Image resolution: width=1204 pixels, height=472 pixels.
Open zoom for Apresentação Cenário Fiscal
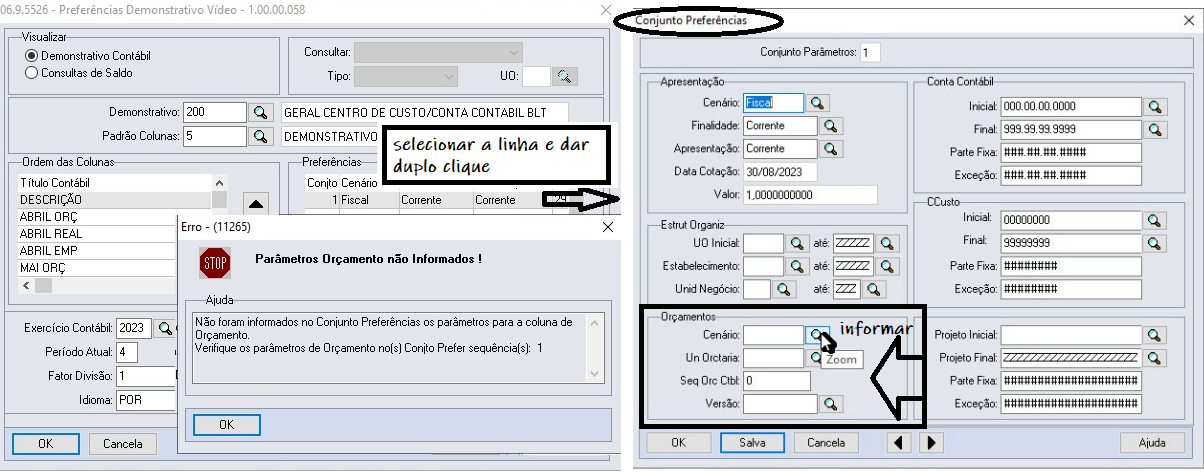coord(818,102)
